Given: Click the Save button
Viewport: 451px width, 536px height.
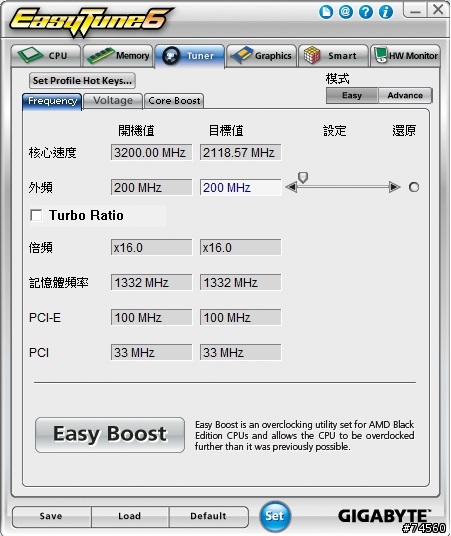Looking at the screenshot, I should [x=51, y=516].
